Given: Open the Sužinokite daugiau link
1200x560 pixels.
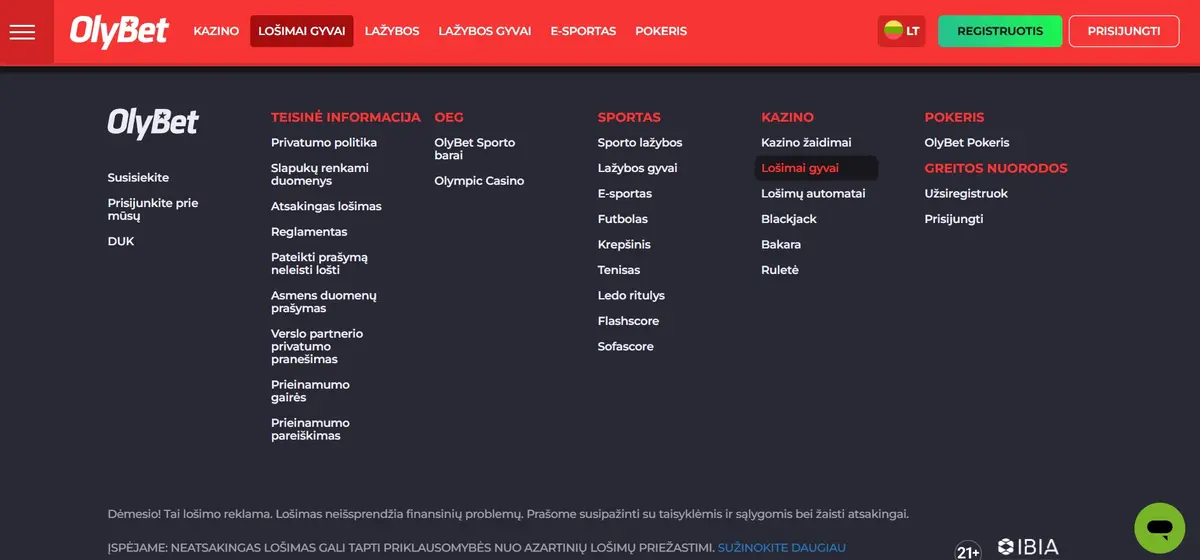Looking at the screenshot, I should pos(782,548).
